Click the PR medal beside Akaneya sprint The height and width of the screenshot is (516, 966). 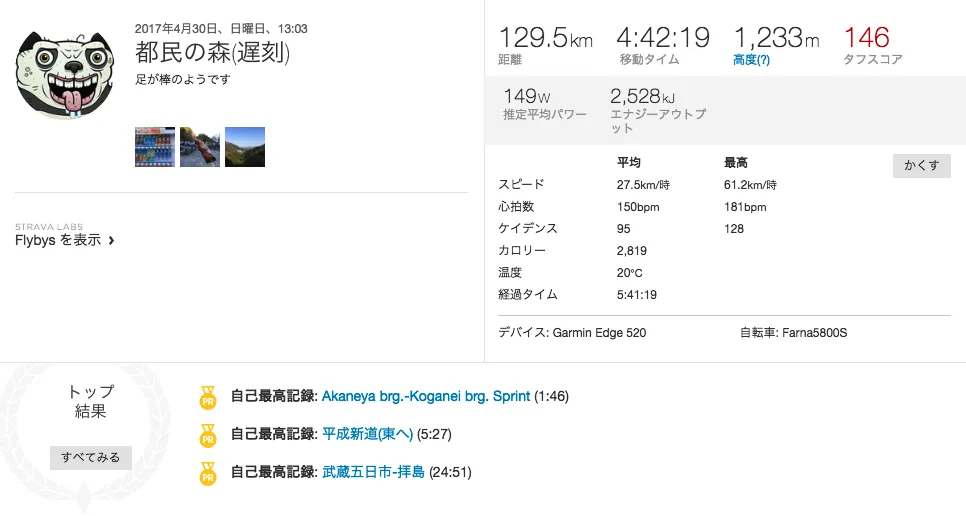pyautogui.click(x=208, y=397)
